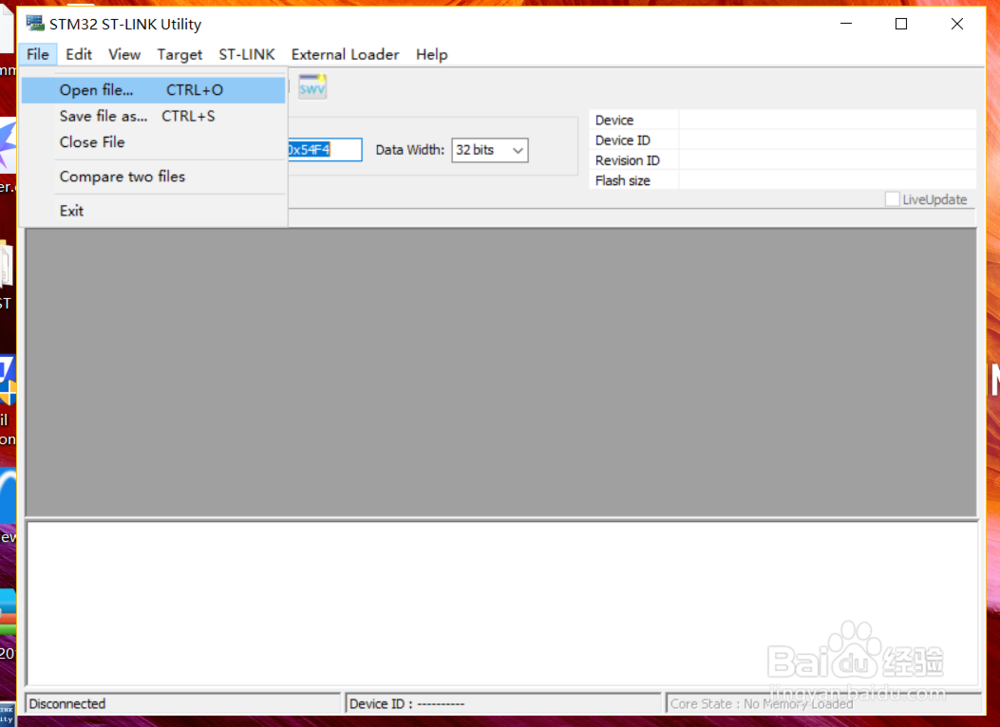Maximize the ST-LINK Utility window

point(901,24)
